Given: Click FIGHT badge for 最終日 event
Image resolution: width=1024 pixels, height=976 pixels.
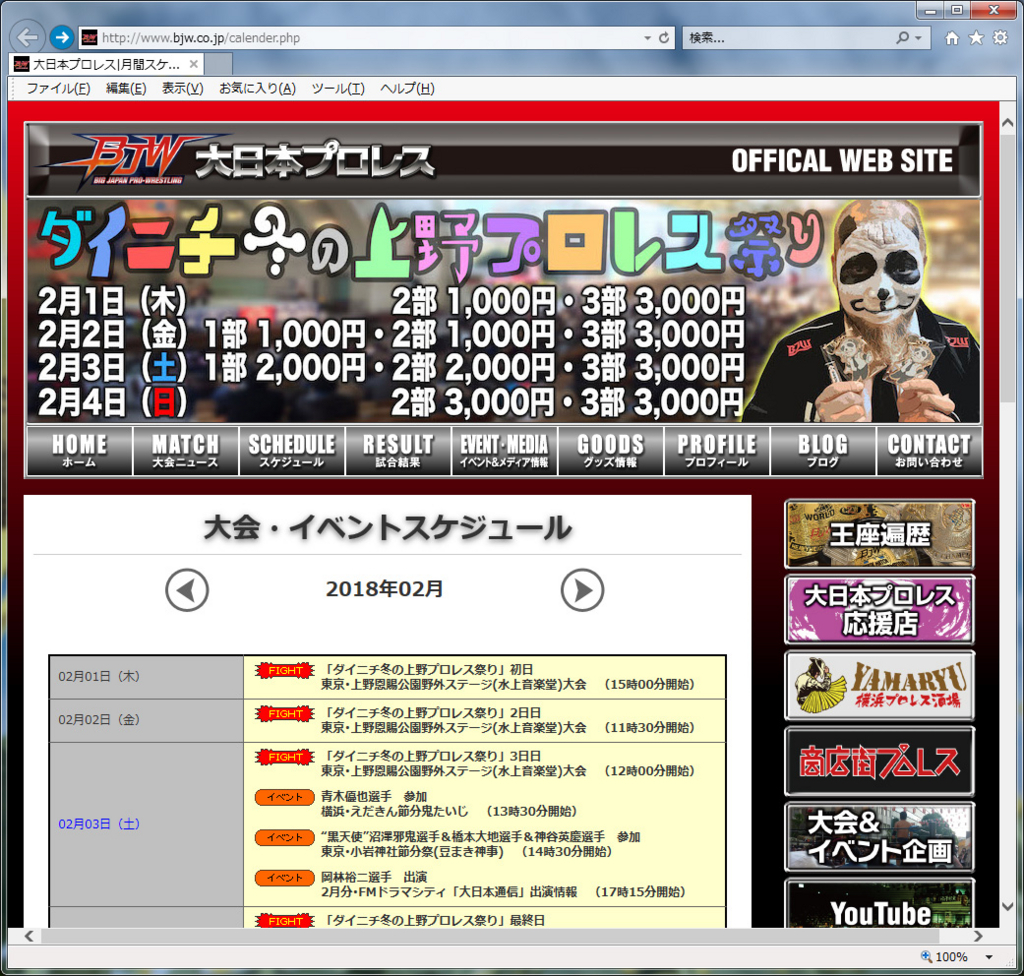Looking at the screenshot, I should pos(285,920).
